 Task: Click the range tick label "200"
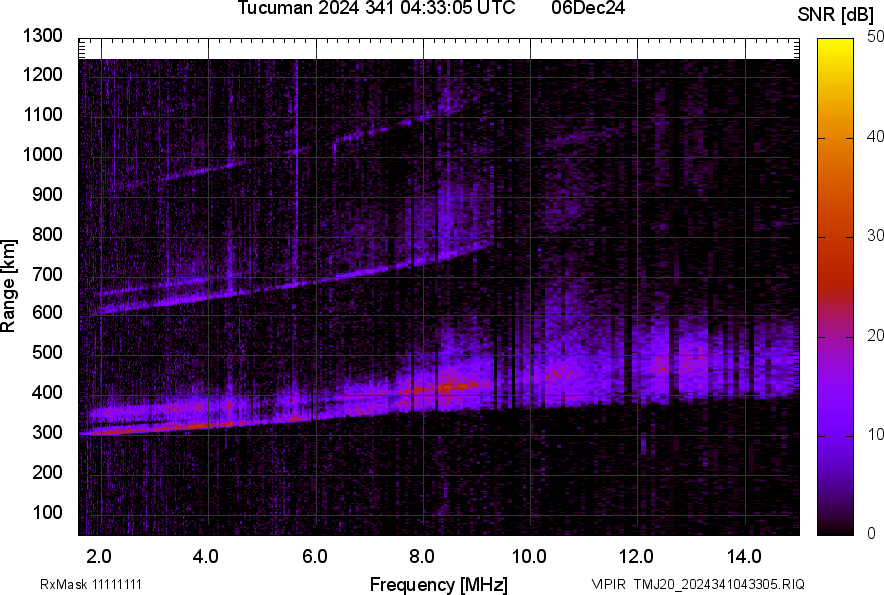point(47,472)
